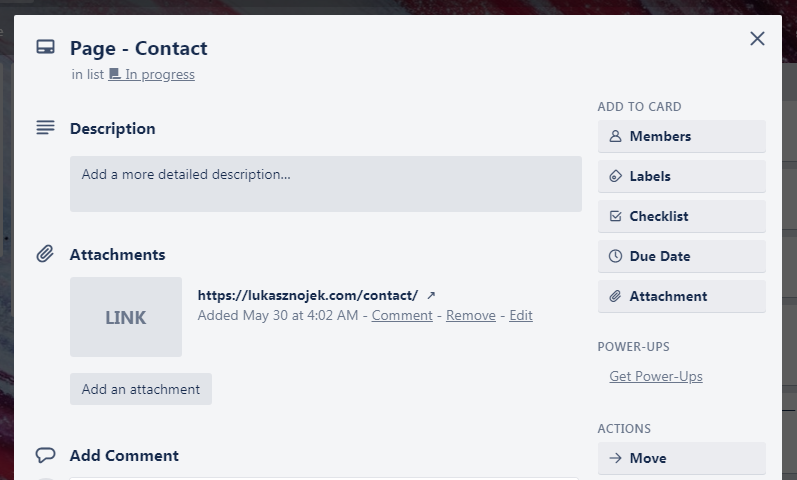
Task: Open link via external arrow icon
Action: click(x=431, y=295)
